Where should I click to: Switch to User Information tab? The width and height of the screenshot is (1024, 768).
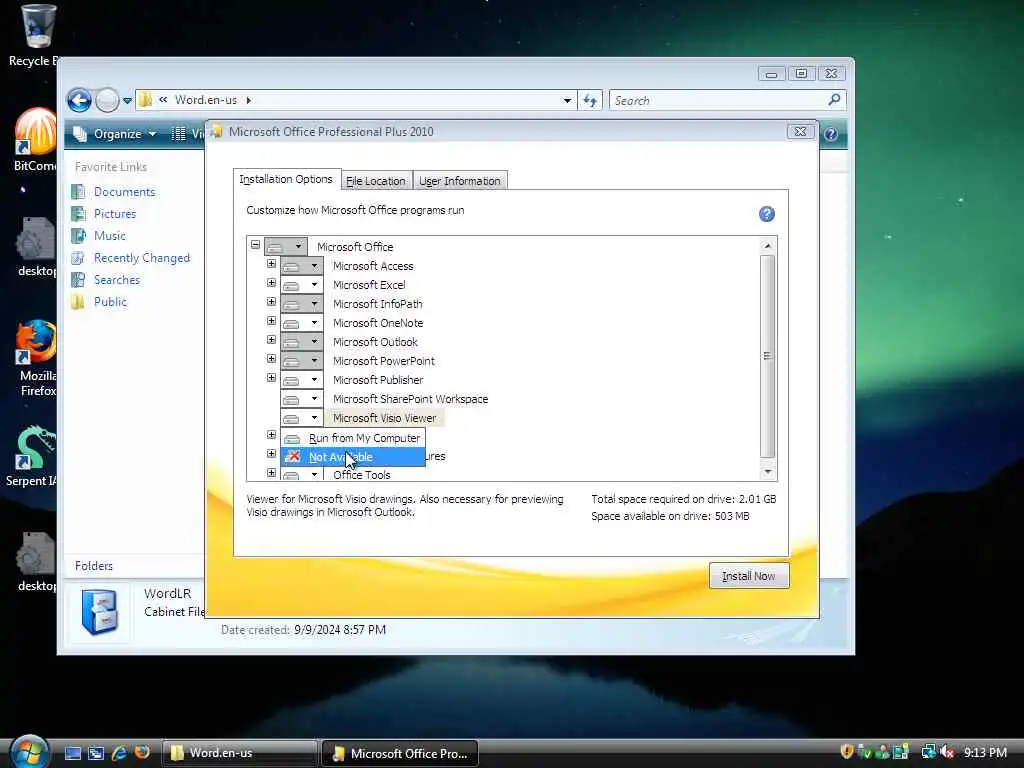click(x=460, y=181)
